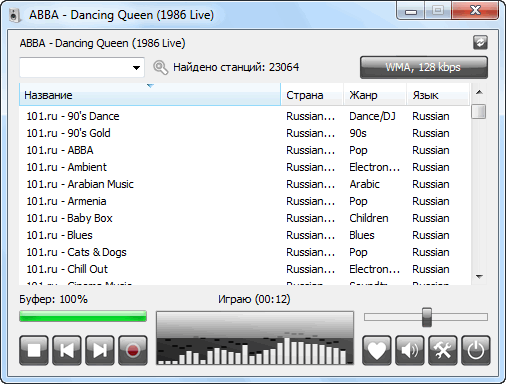Screen dimensions: 506x384
Task: Sort by the Страна column header
Action: tap(312, 95)
